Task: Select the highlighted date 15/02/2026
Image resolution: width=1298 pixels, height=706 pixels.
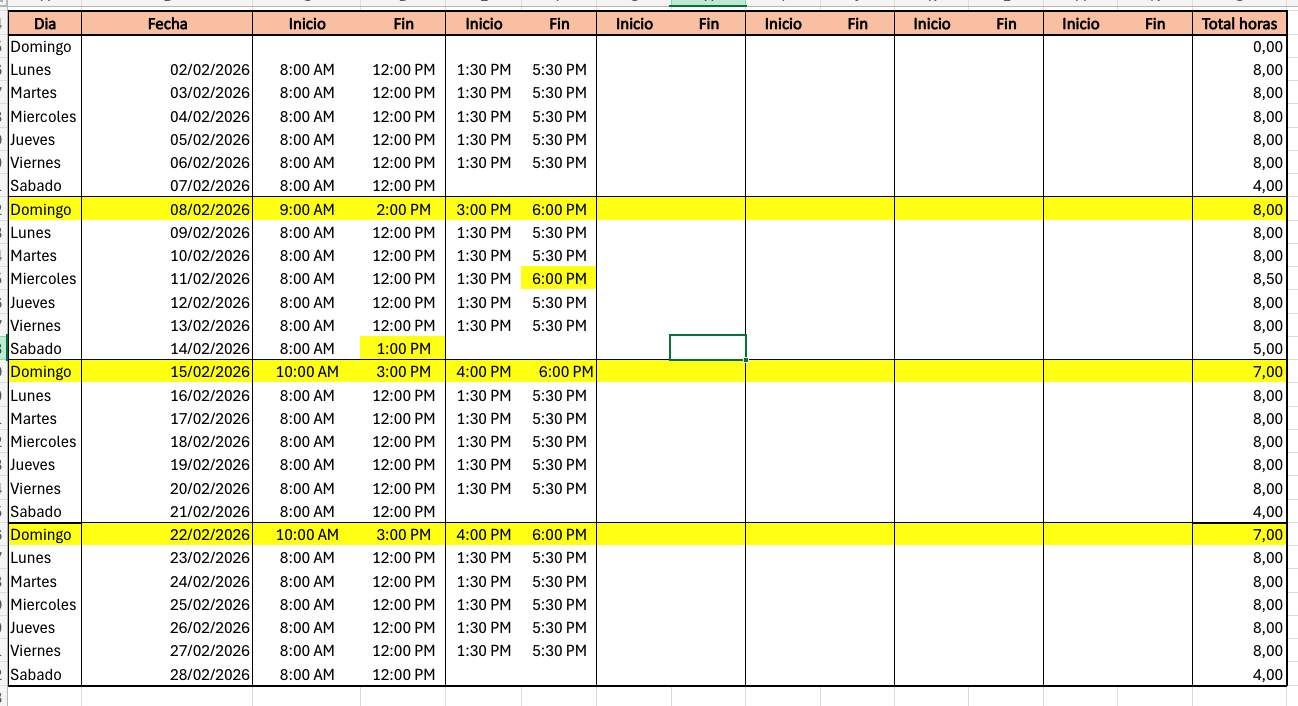Action: (x=167, y=372)
